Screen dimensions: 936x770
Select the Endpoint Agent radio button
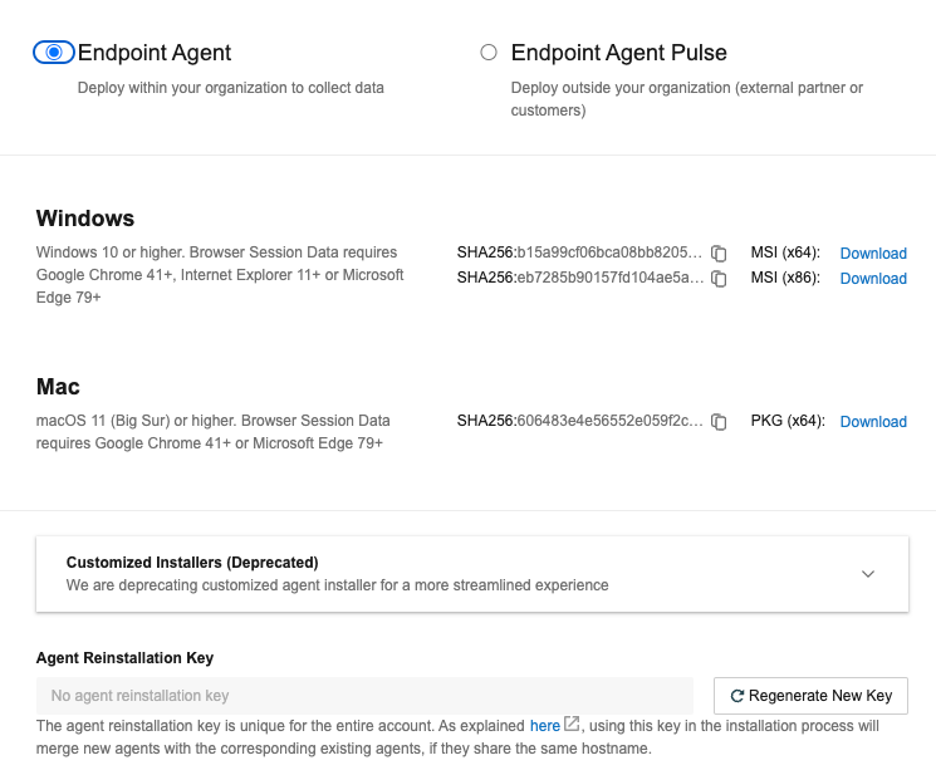54,52
